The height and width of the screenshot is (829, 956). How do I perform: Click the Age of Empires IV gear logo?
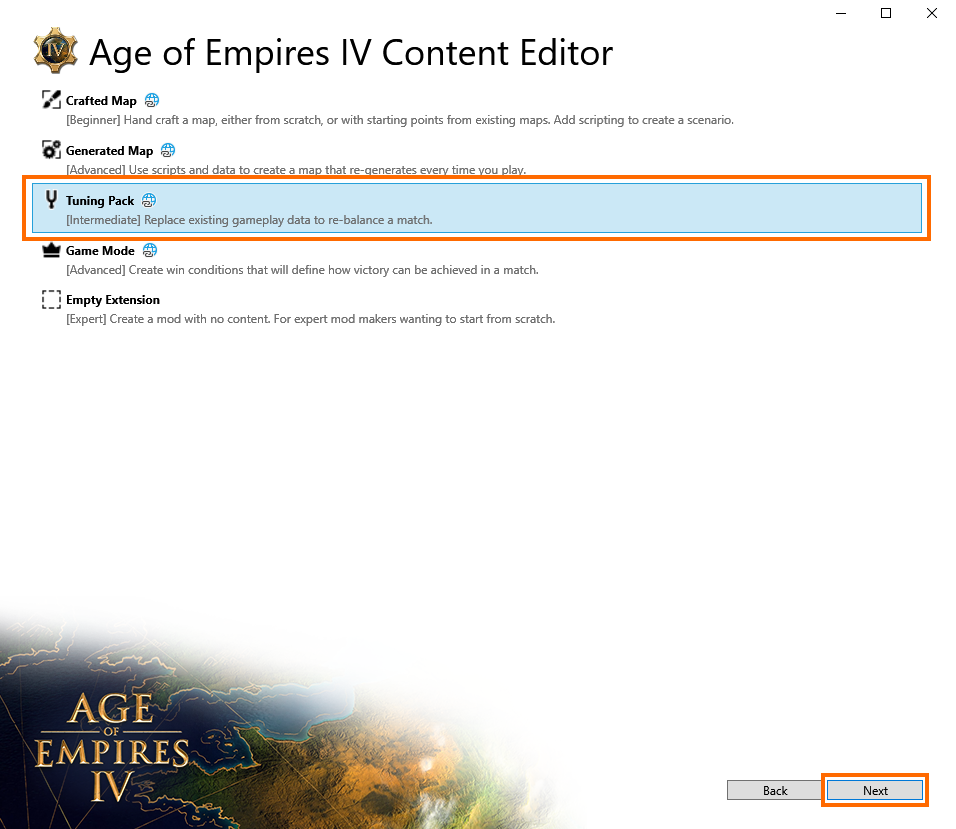click(x=55, y=50)
